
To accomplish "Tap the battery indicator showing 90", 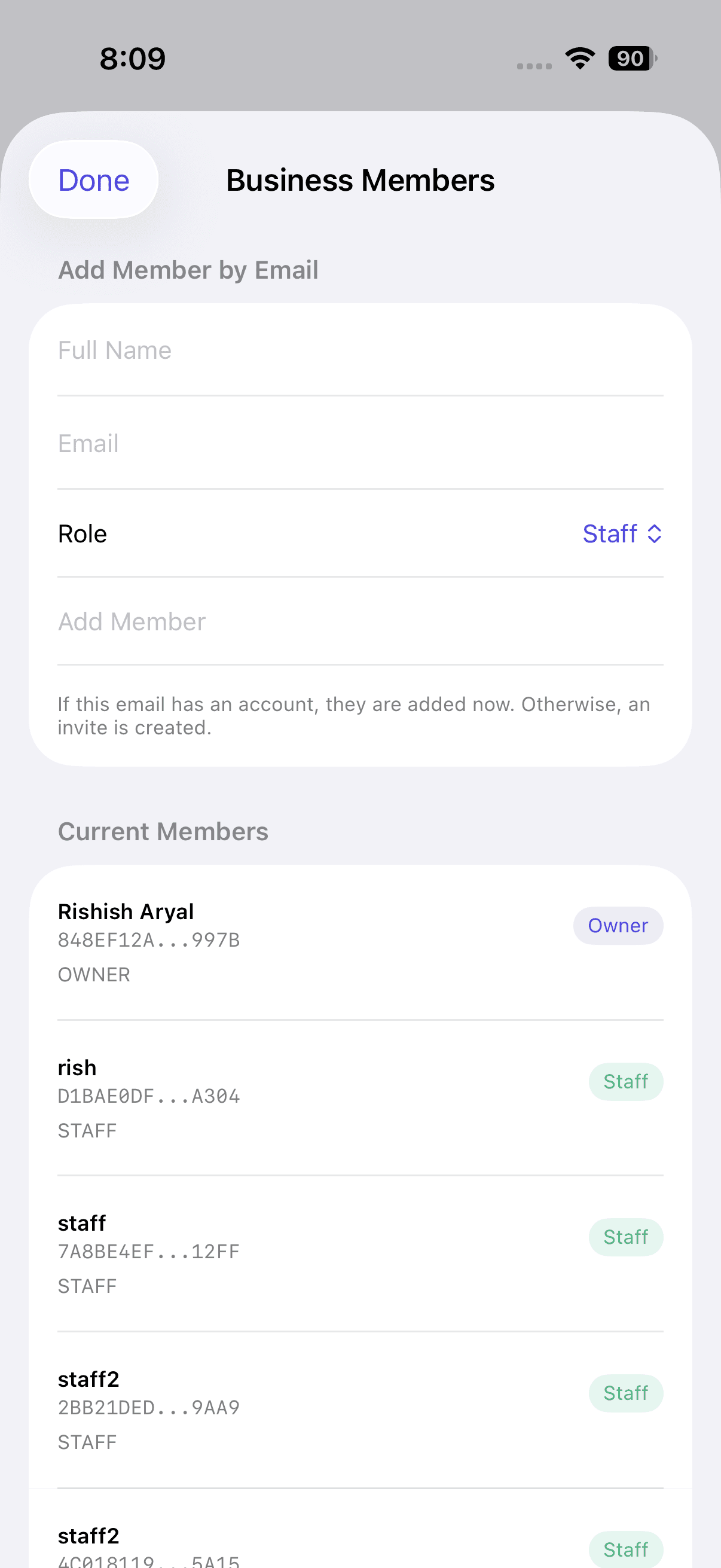I will (x=632, y=59).
